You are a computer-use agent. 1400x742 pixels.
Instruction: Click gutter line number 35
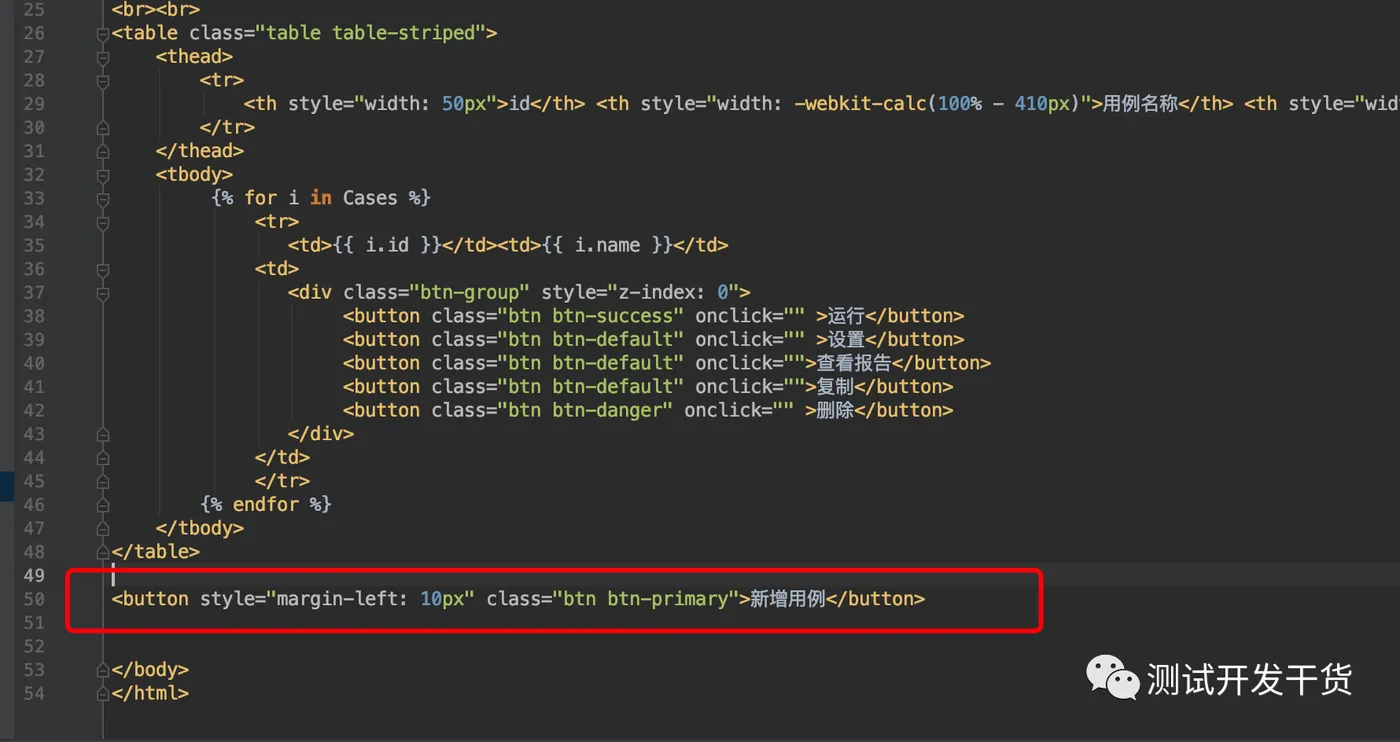[x=34, y=245]
